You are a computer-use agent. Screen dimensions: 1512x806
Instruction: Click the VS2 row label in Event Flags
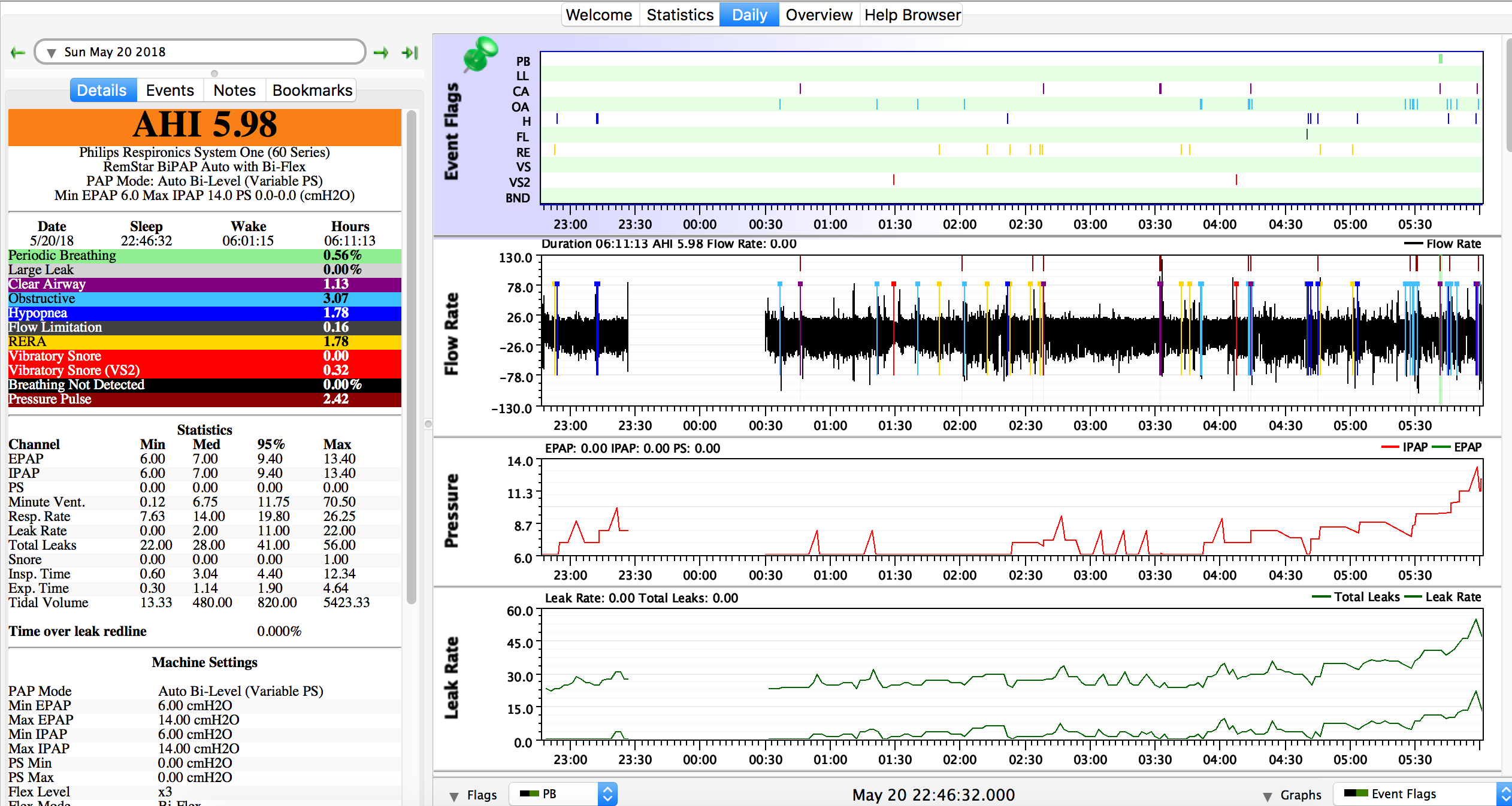[519, 183]
